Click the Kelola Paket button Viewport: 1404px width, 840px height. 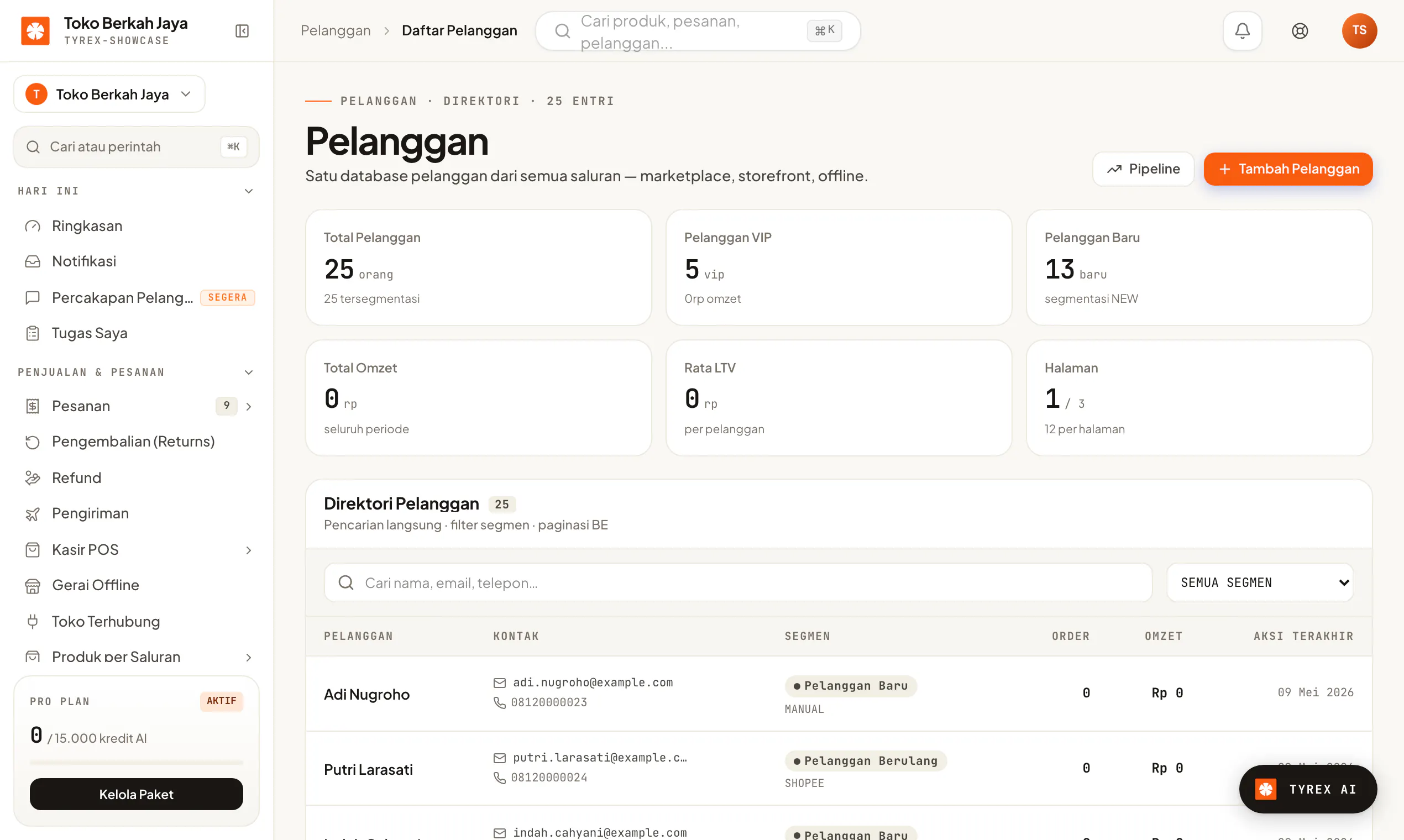click(x=137, y=794)
